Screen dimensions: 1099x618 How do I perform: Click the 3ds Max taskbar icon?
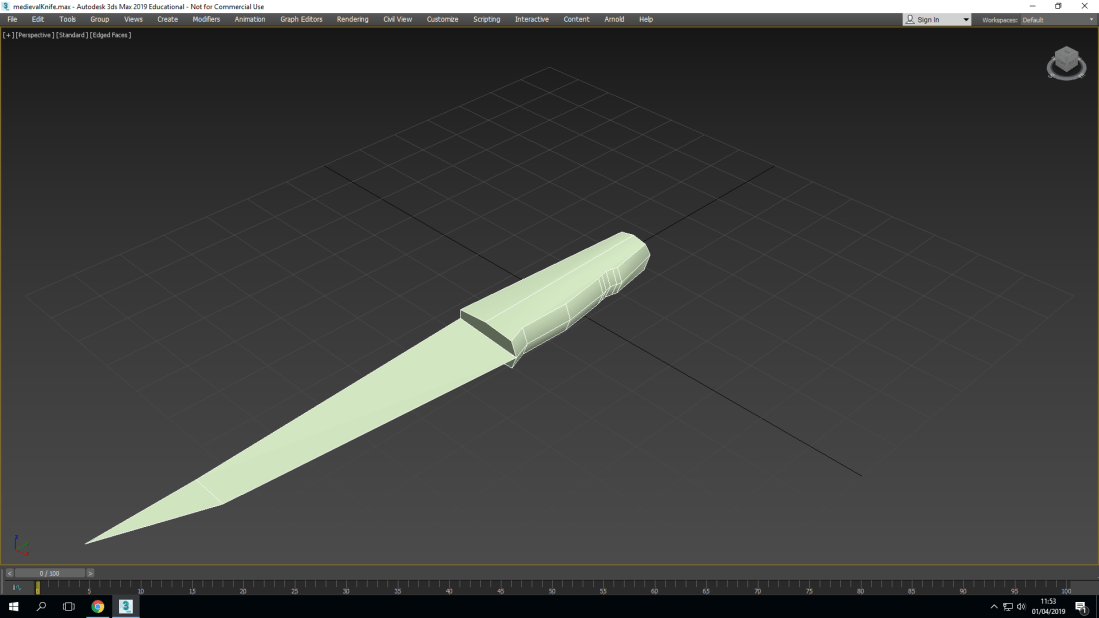126,606
